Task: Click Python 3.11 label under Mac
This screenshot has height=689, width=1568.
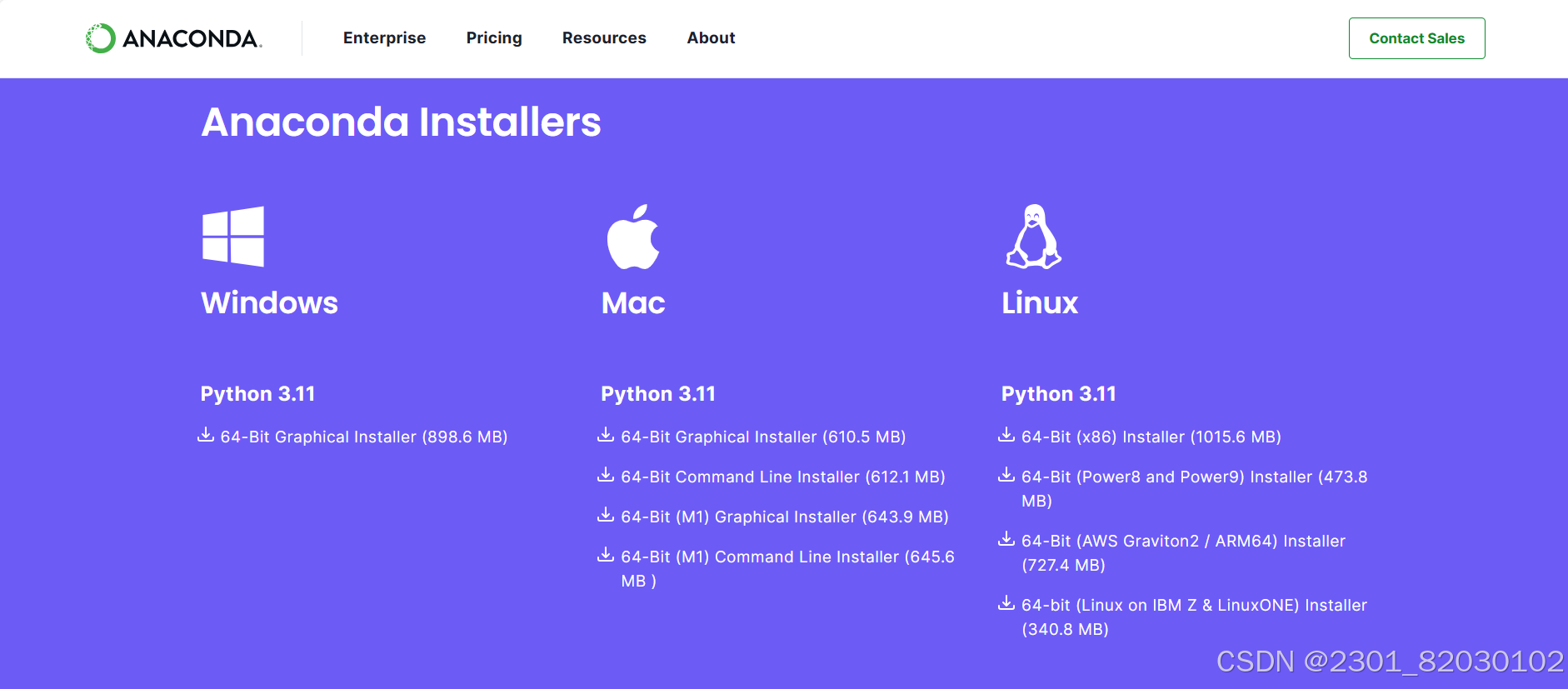Action: coord(658,394)
